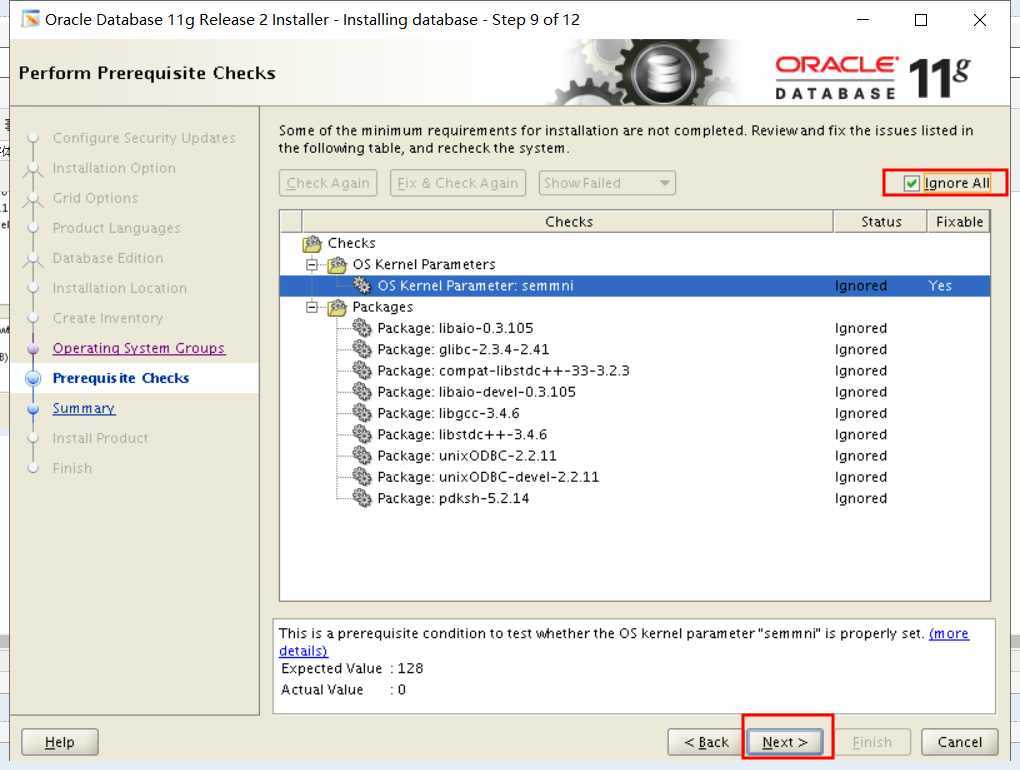Select Package: libaio-devel-0.3.105 row

(635, 392)
